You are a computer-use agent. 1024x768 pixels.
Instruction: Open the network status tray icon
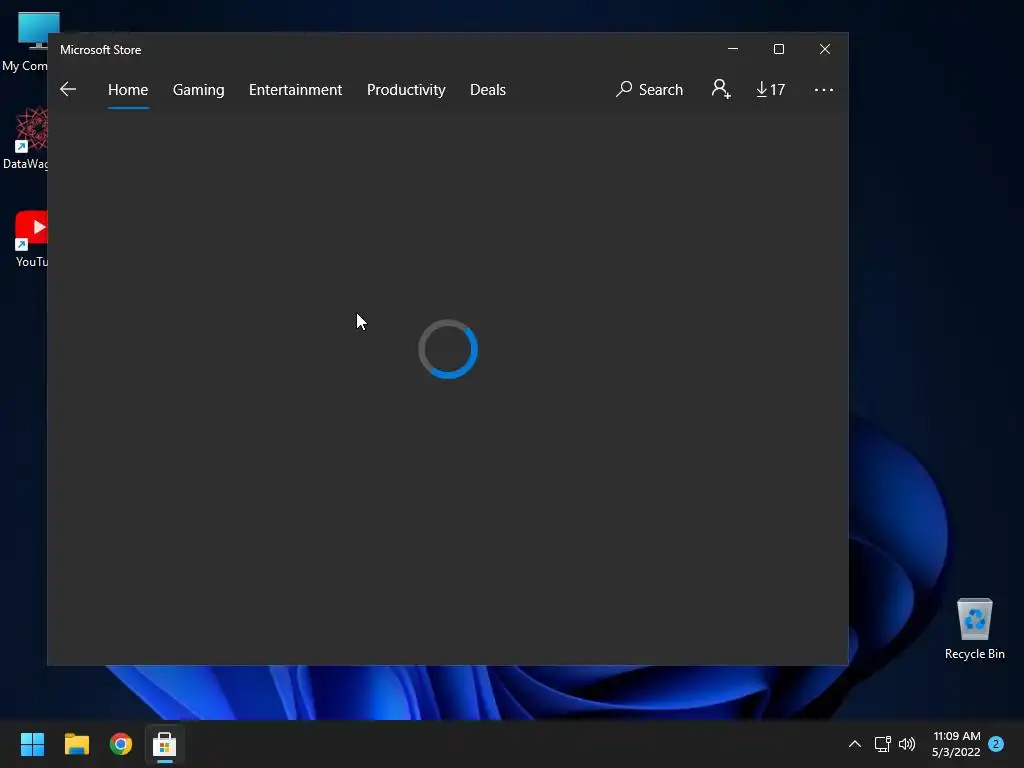(x=882, y=744)
